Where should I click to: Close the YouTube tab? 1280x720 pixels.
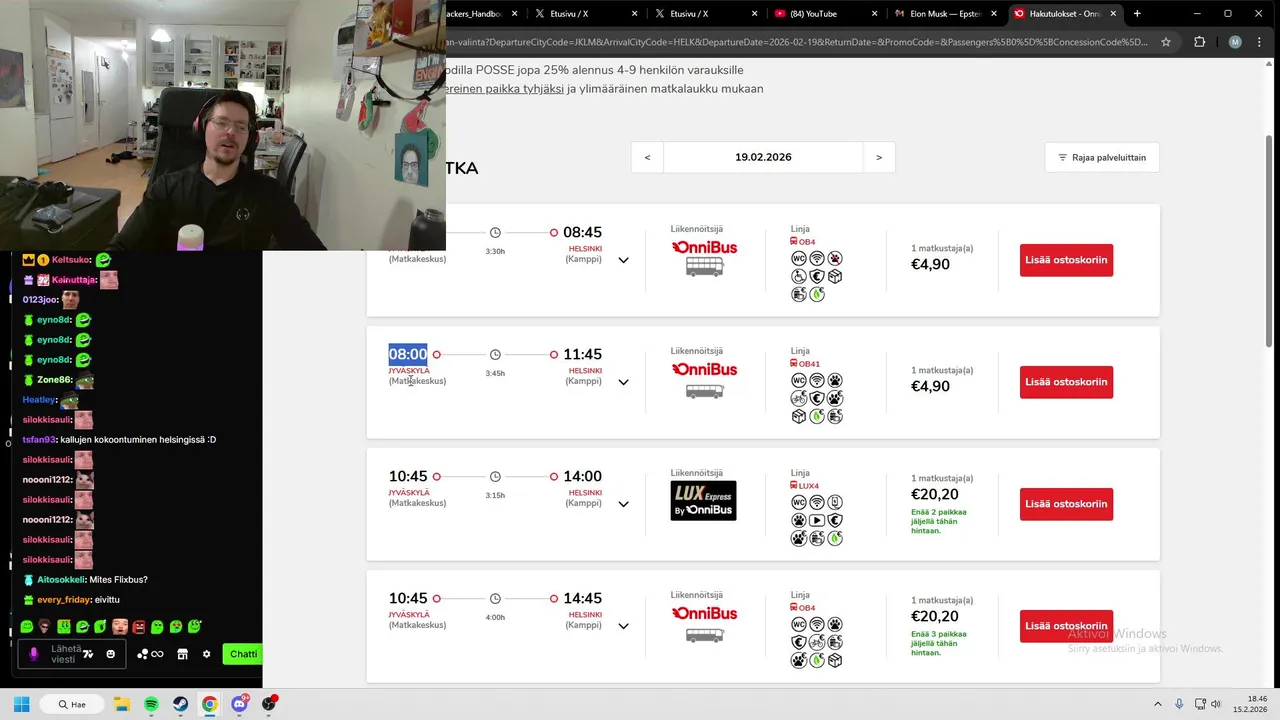pyautogui.click(x=874, y=14)
